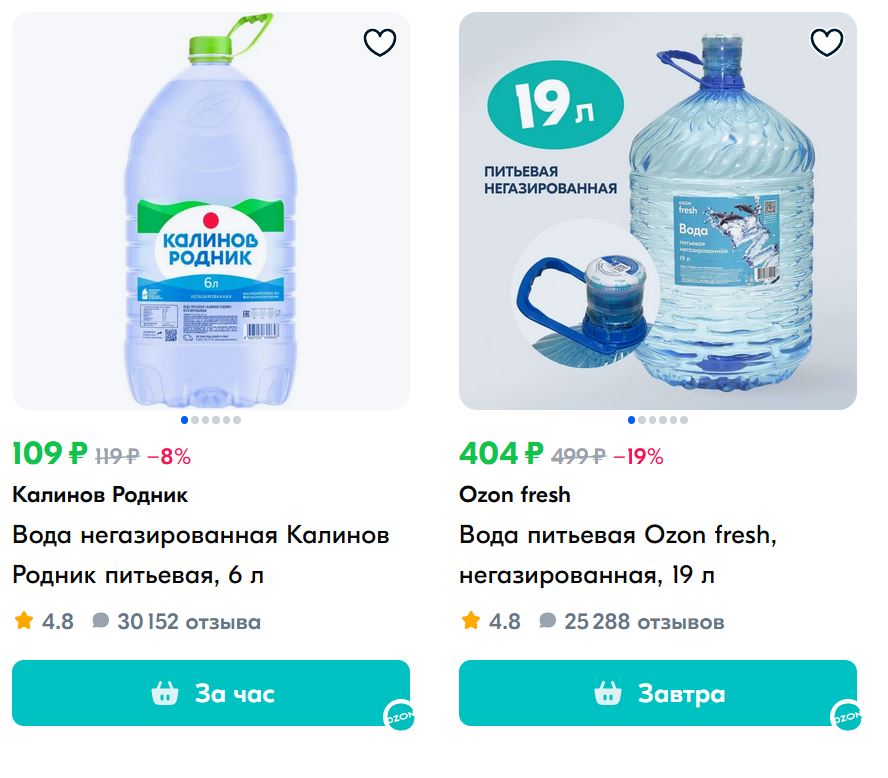Open product title Вода питьевая Ozon fresh
This screenshot has width=888, height=778.
pos(617,555)
